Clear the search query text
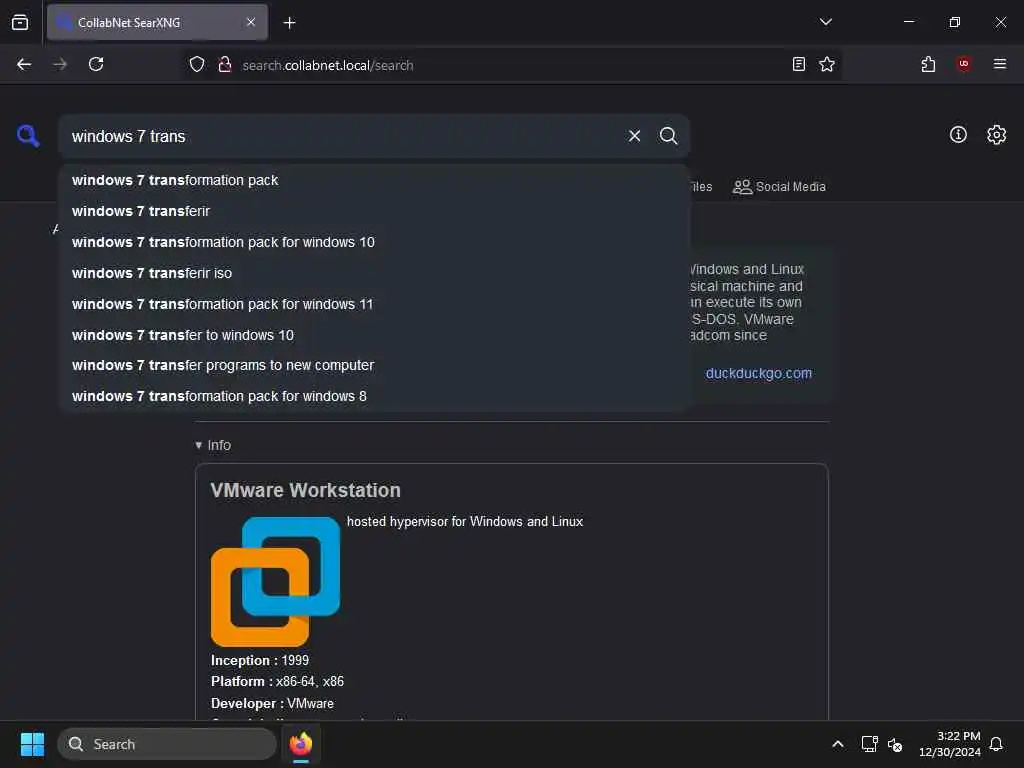 click(634, 136)
